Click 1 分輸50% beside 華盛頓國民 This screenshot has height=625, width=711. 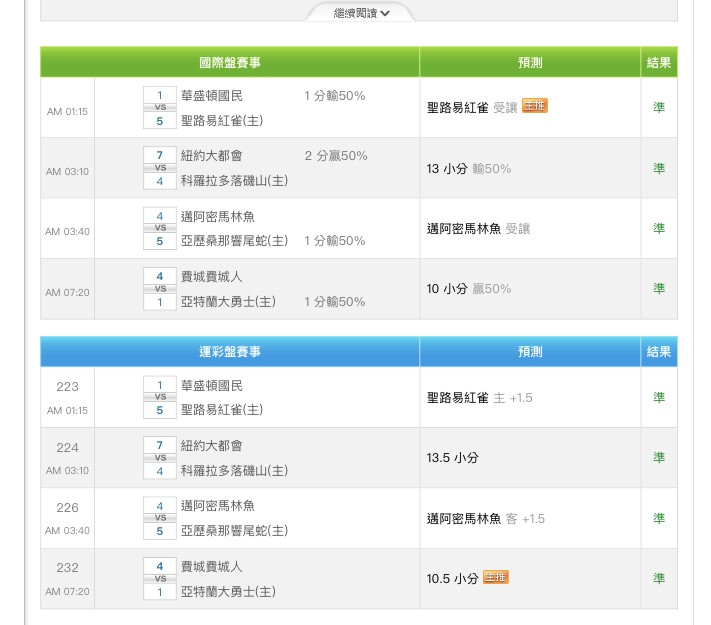(335, 96)
